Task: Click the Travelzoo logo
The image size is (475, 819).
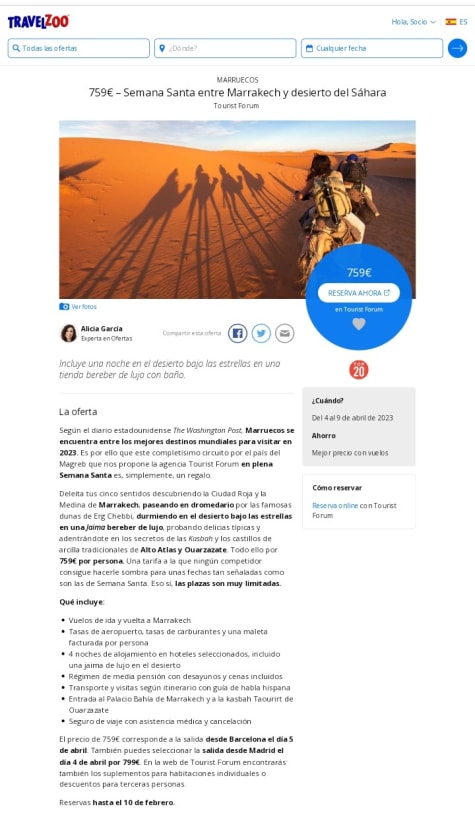Action: (x=38, y=22)
